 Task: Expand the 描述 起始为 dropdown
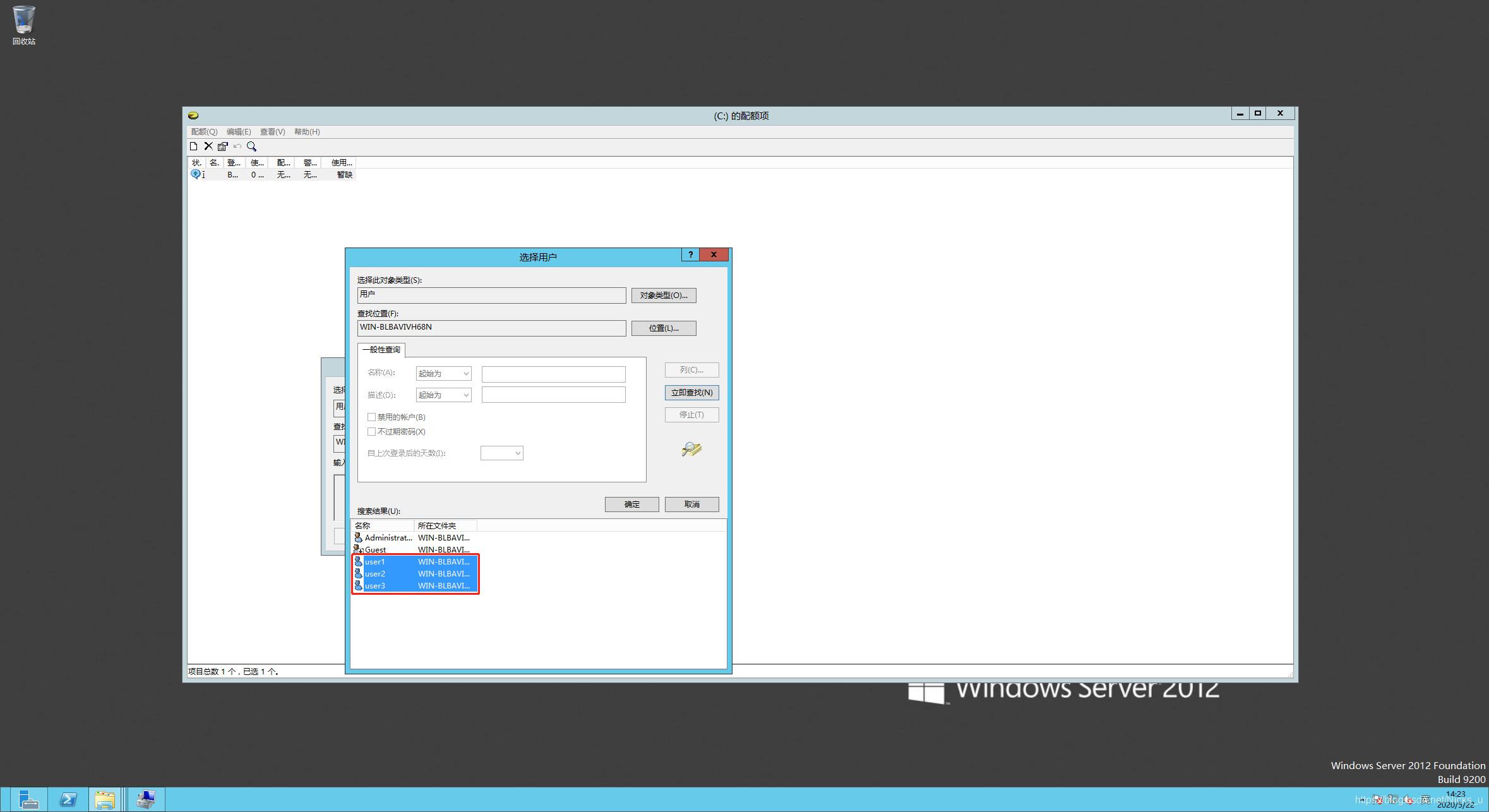[x=444, y=395]
